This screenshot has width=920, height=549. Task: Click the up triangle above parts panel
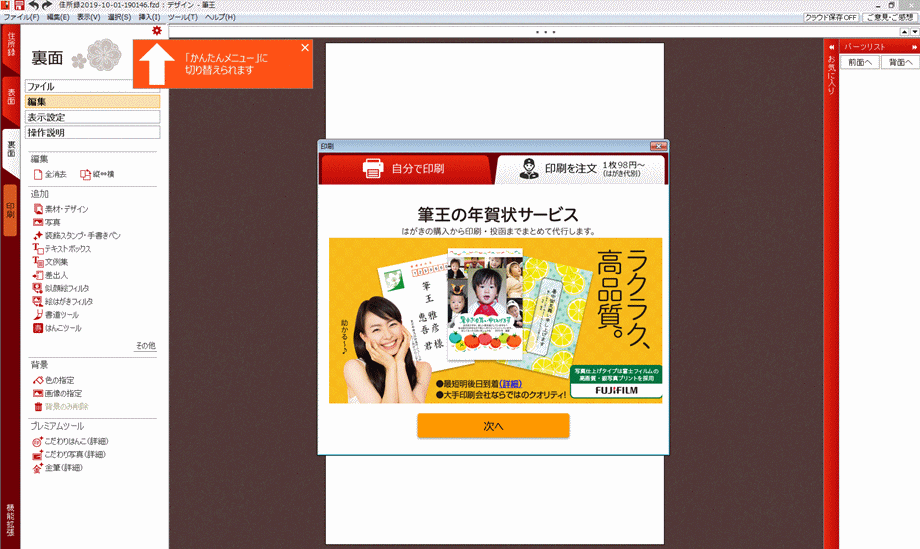pyautogui.click(x=904, y=32)
